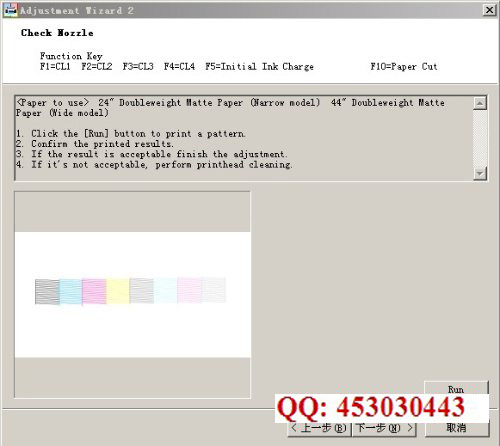Click the magenta nozzle pattern block
The height and width of the screenshot is (446, 500).
[x=94, y=292]
